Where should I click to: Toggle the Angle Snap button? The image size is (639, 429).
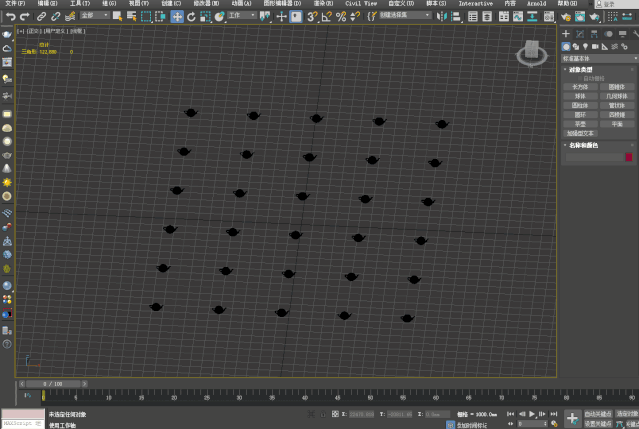tap(326, 16)
